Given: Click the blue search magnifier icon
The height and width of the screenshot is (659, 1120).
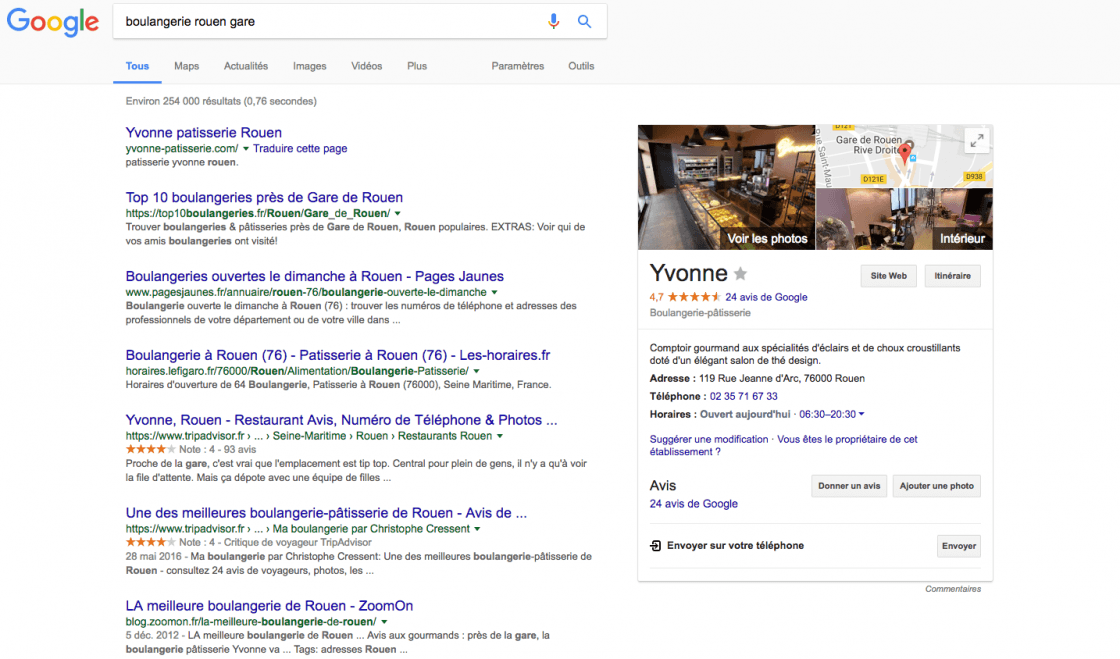Looking at the screenshot, I should tap(584, 21).
